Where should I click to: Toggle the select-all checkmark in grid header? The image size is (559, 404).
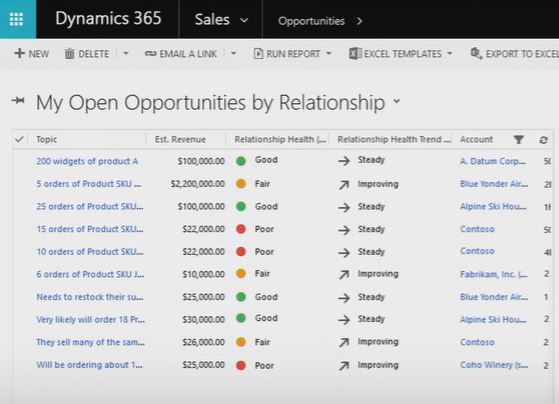click(x=19, y=139)
